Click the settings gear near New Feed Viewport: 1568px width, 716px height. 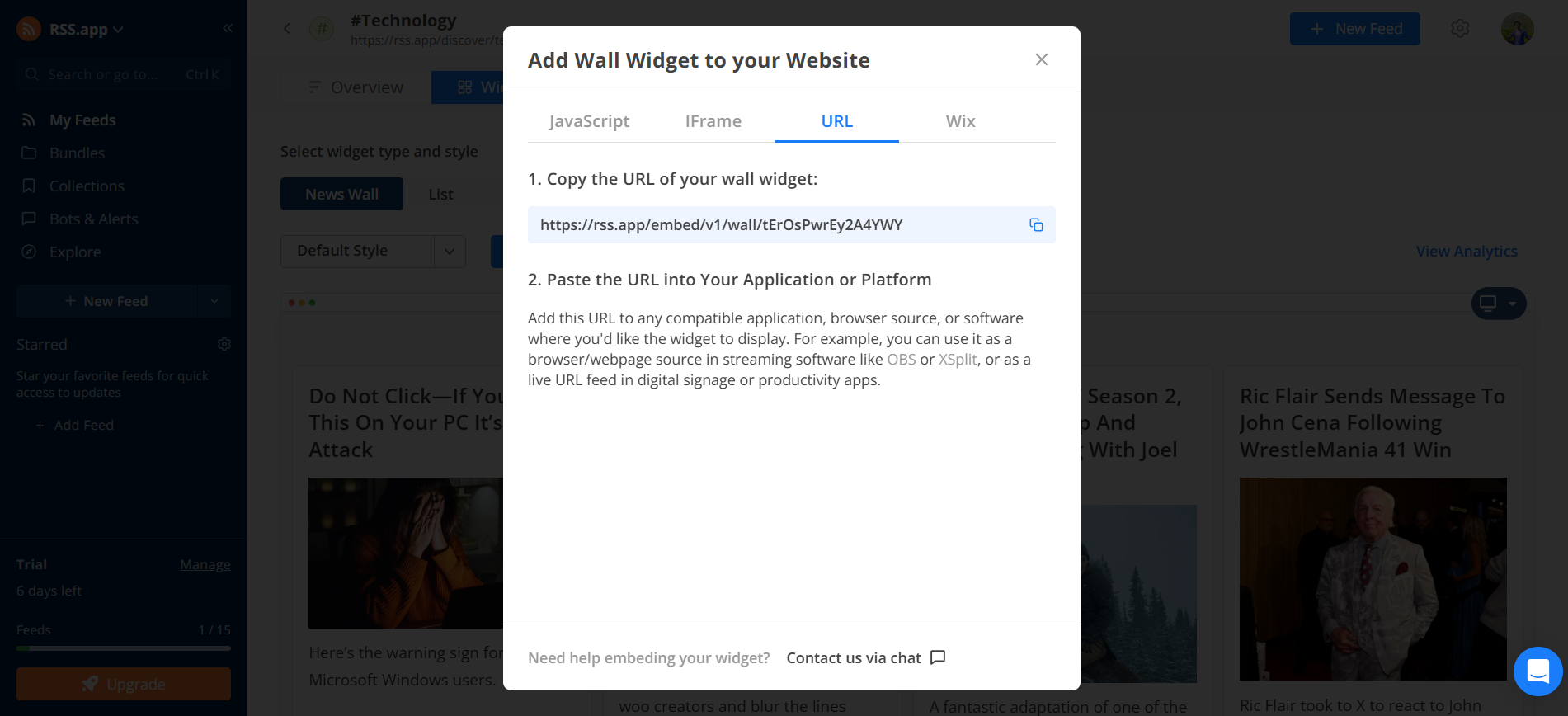1460,29
